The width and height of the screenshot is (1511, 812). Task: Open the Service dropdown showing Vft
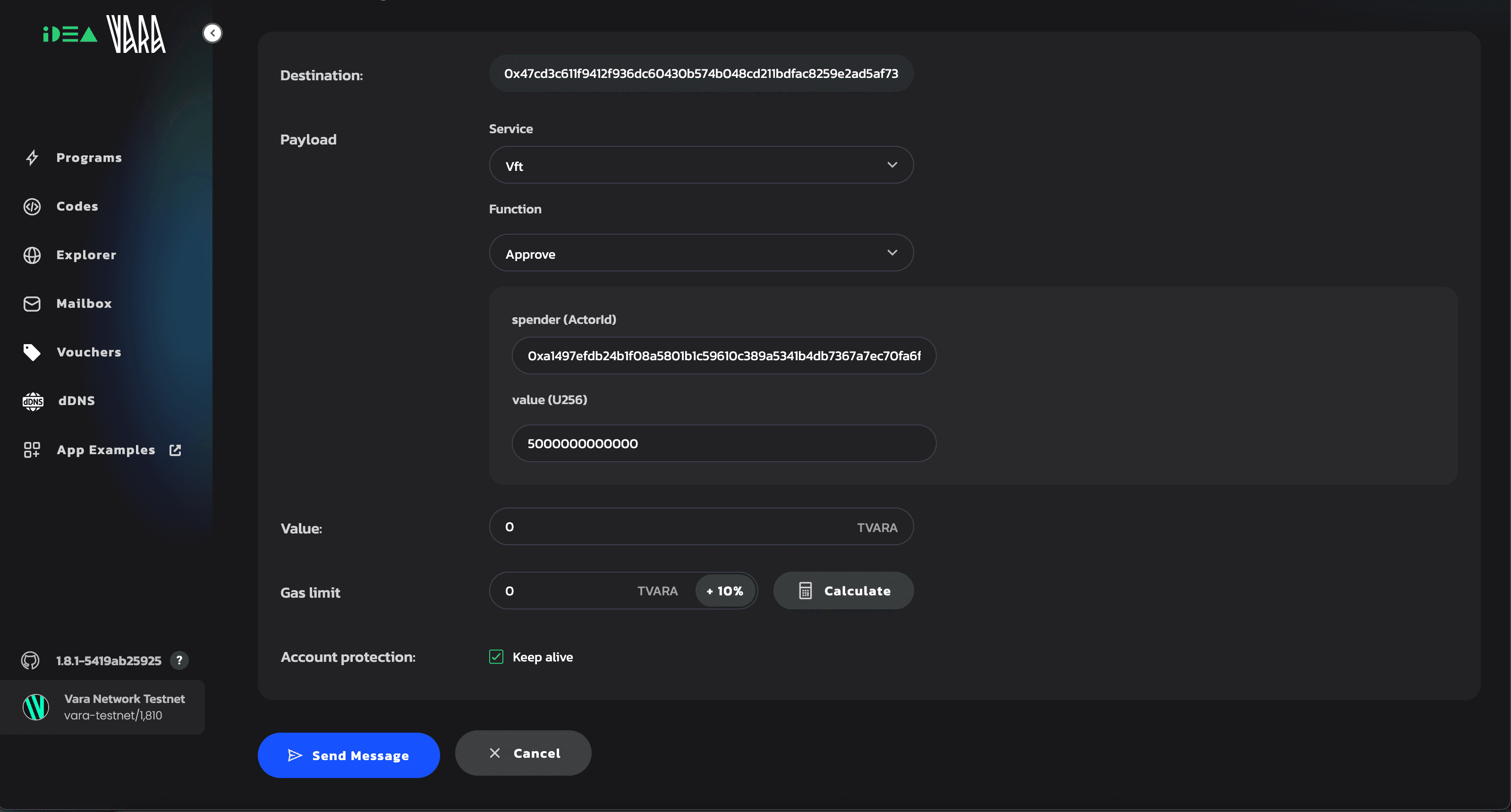701,165
